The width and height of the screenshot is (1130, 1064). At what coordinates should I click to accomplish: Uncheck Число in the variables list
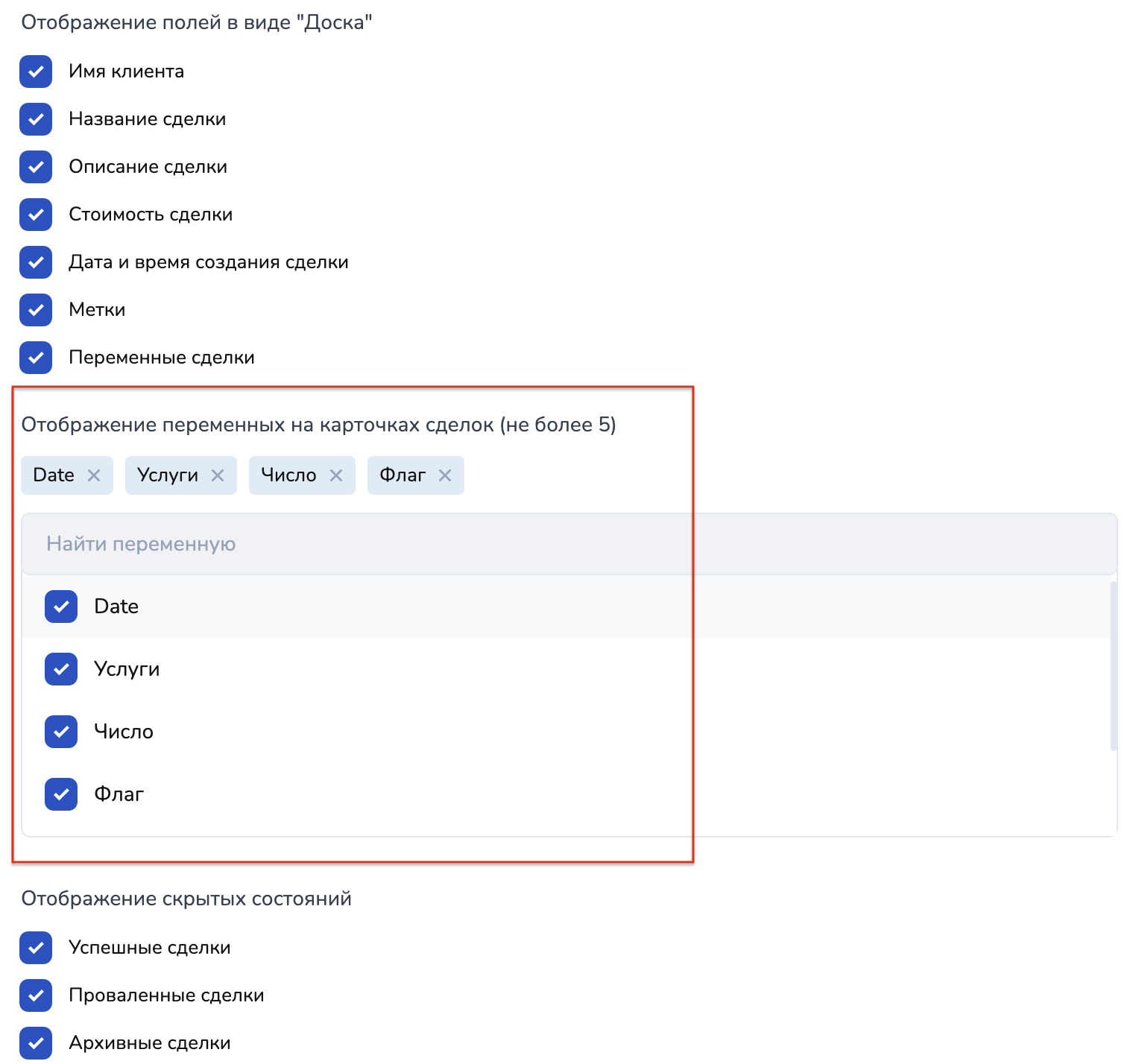[x=61, y=732]
